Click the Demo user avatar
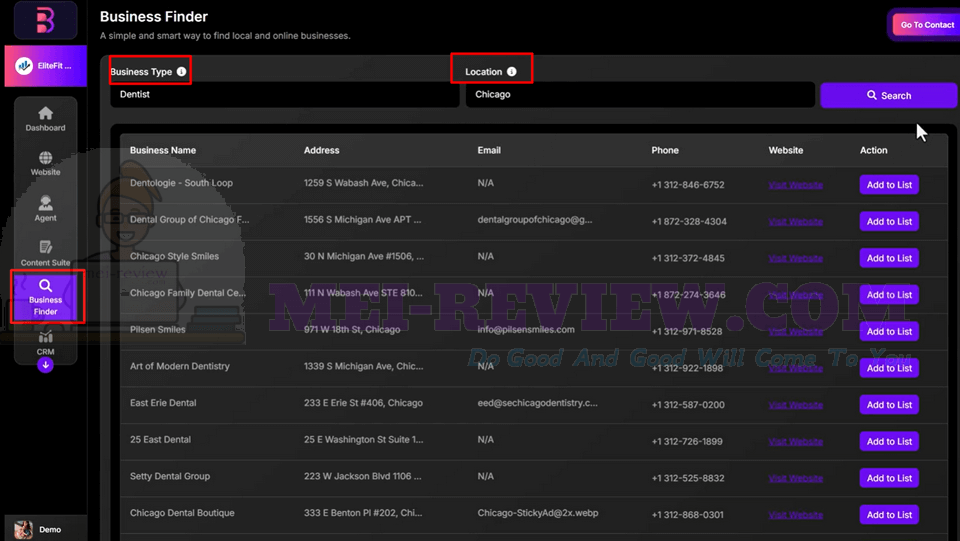 coord(23,529)
